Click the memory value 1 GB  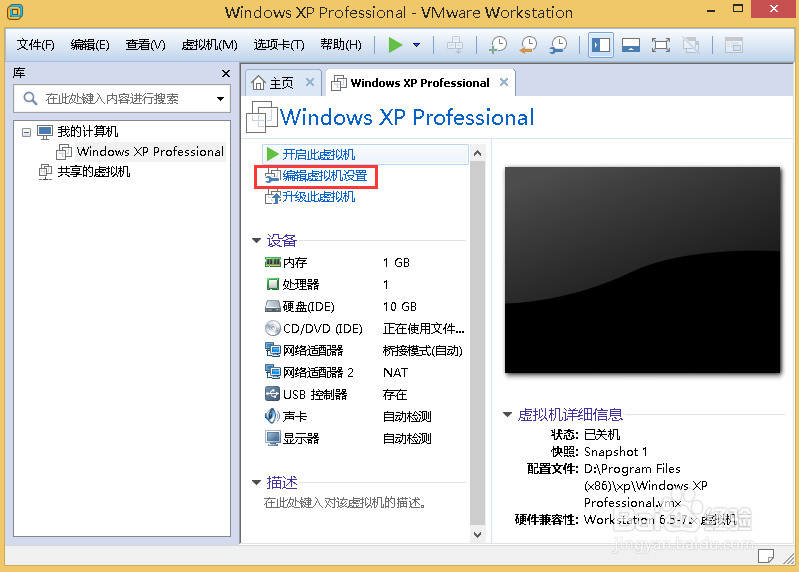point(396,262)
